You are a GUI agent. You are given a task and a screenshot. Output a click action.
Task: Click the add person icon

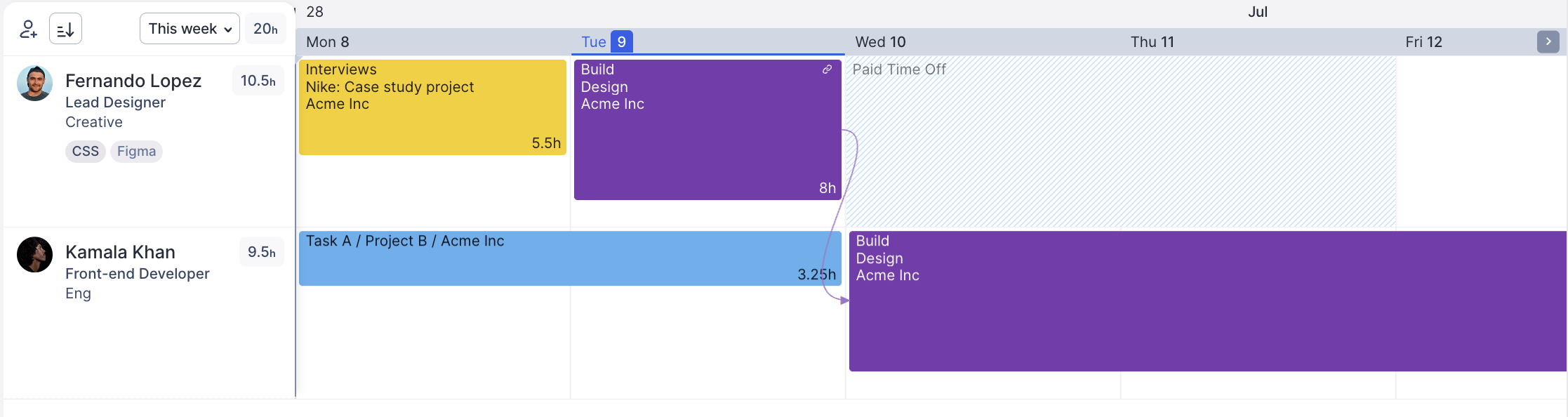[x=28, y=29]
